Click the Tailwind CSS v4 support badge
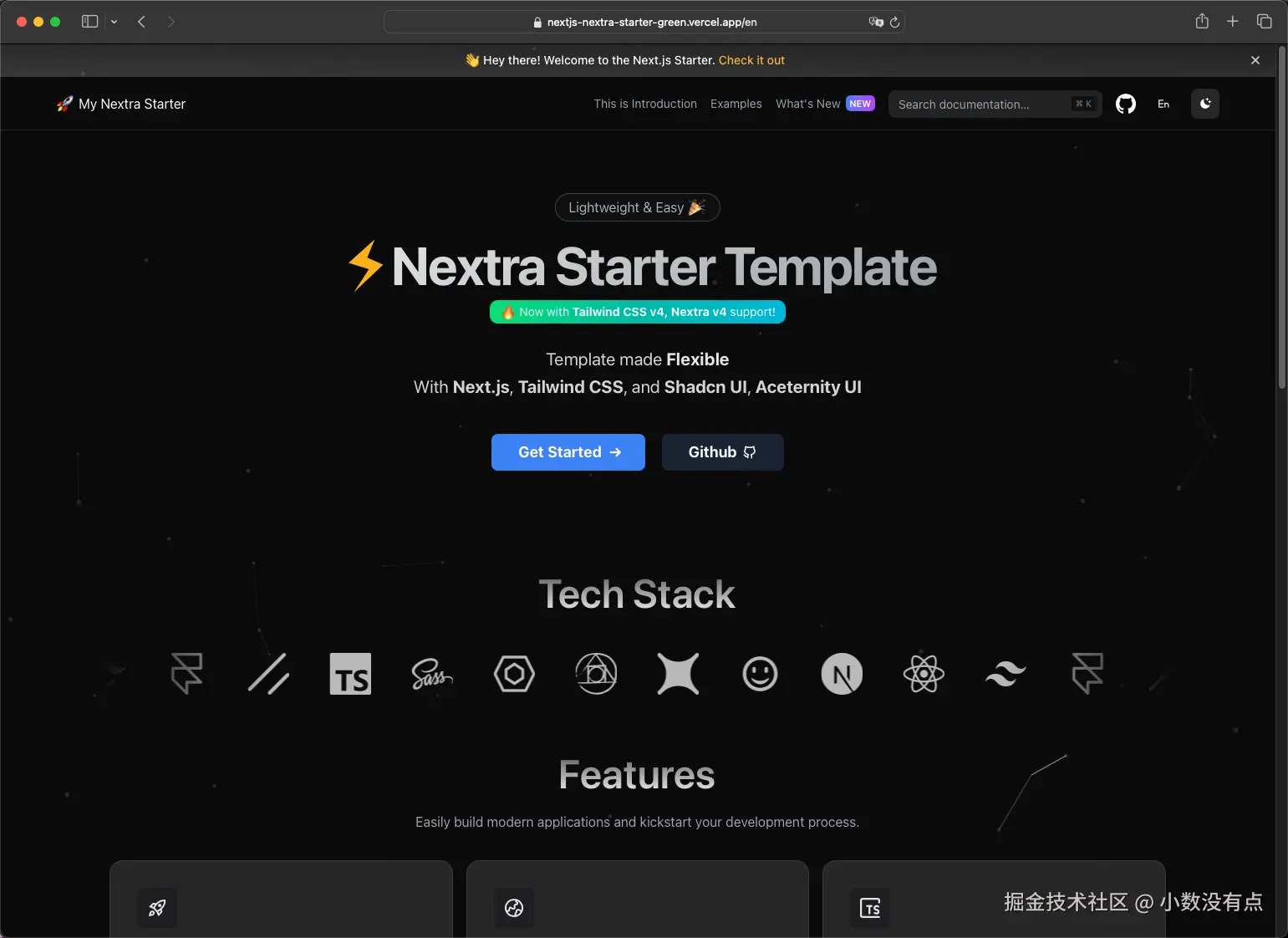This screenshot has width=1288, height=938. [638, 312]
